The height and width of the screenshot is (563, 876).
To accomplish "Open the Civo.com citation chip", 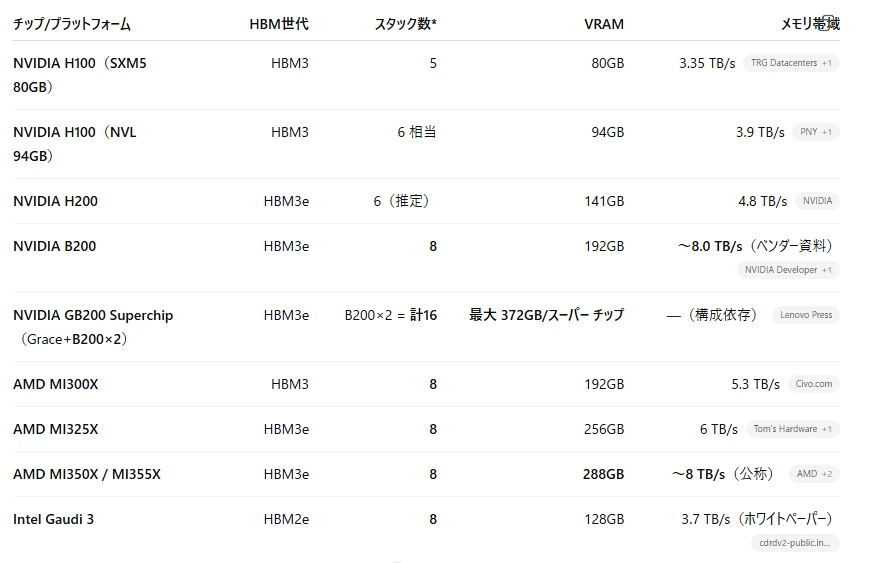I will click(813, 384).
